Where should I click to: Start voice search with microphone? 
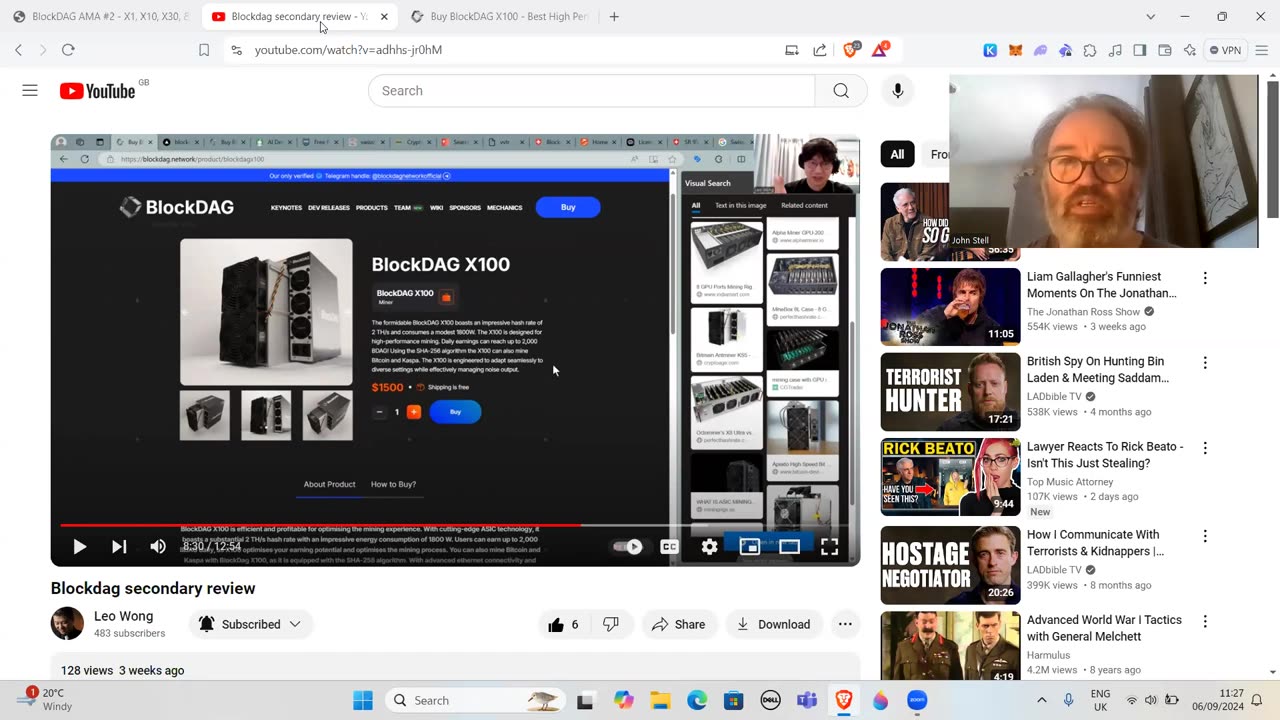click(x=898, y=91)
